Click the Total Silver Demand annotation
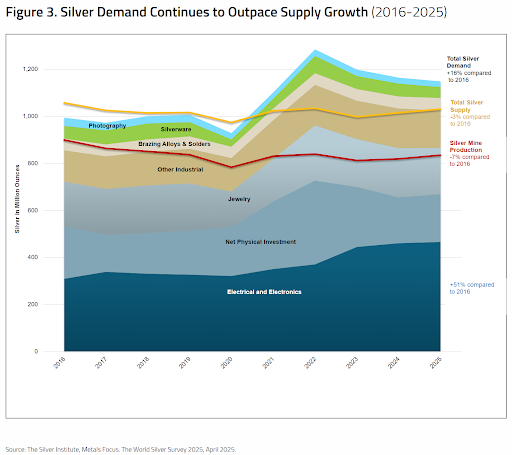The height and width of the screenshot is (455, 512). (x=469, y=69)
